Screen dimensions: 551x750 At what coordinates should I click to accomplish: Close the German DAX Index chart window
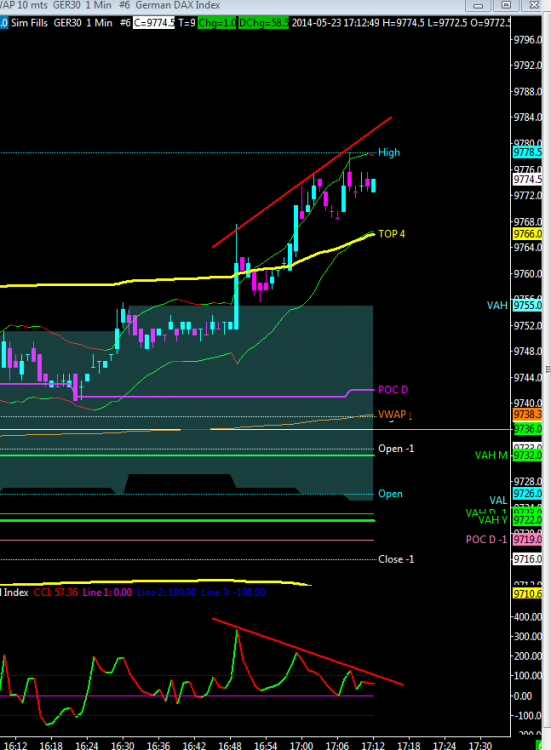(x=534, y=5)
